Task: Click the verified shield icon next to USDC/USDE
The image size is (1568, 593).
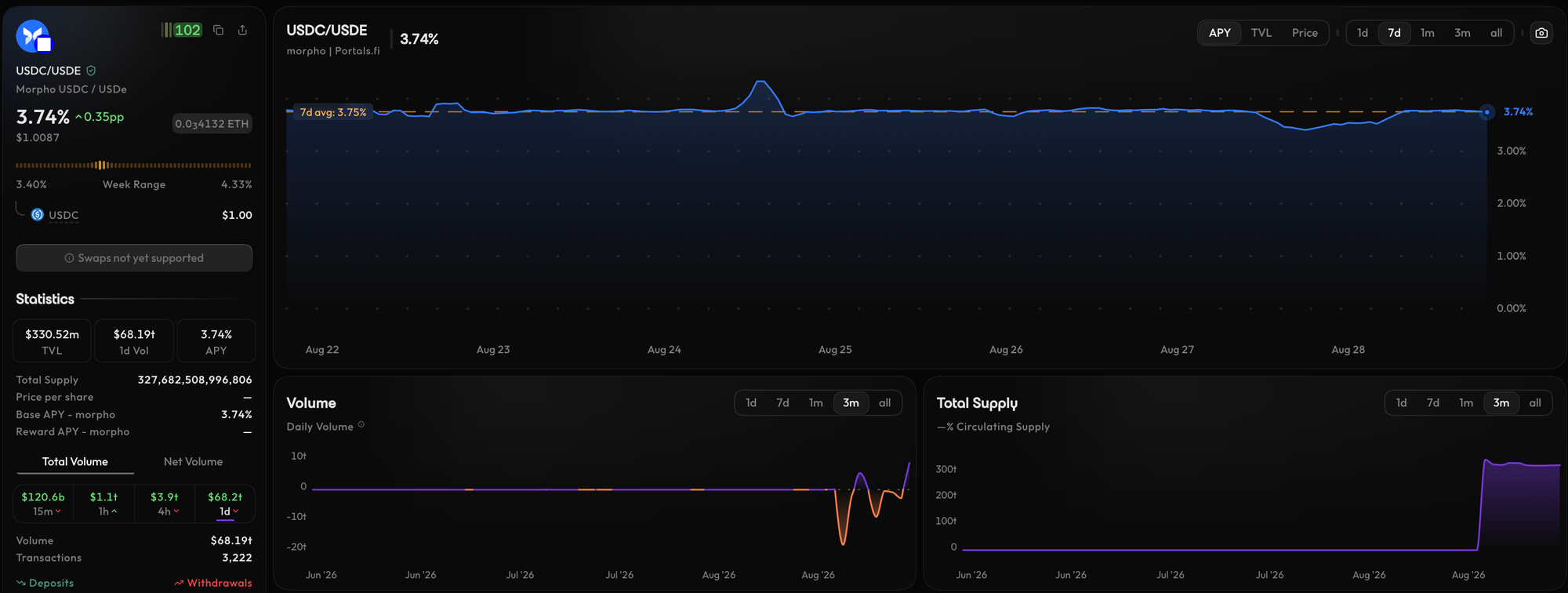Action: coord(91,71)
